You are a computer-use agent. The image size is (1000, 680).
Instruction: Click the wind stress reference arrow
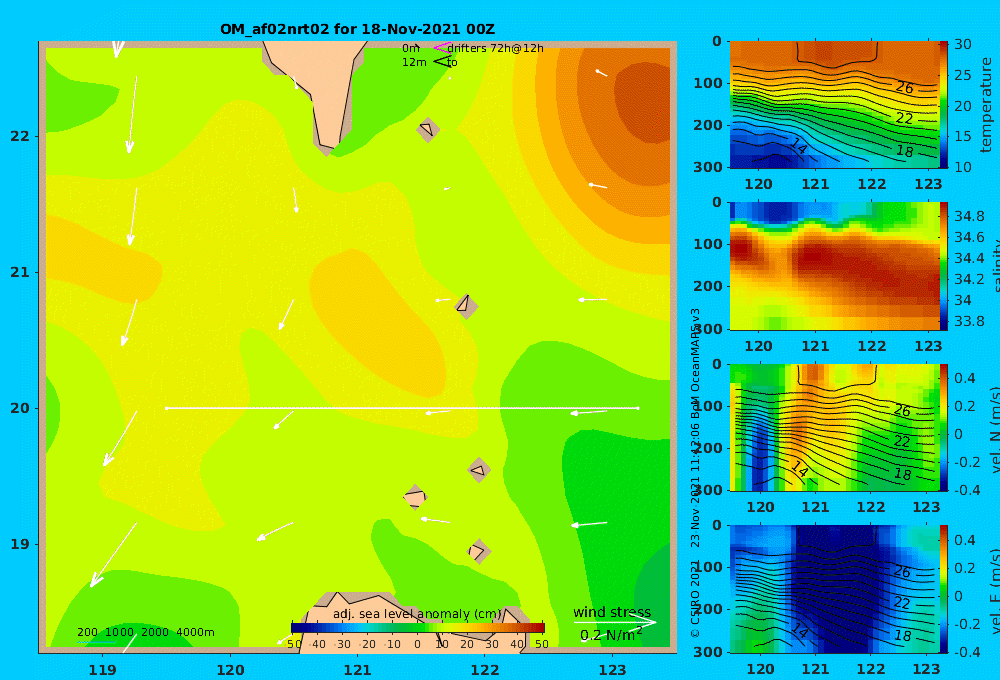click(614, 622)
